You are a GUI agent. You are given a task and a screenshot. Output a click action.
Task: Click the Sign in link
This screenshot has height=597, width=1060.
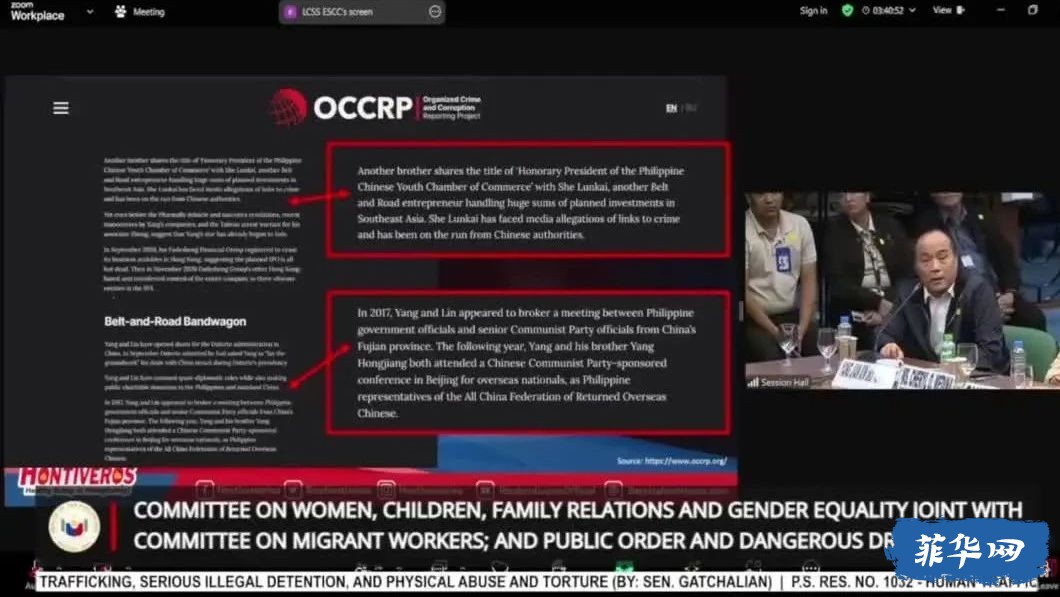coord(813,11)
